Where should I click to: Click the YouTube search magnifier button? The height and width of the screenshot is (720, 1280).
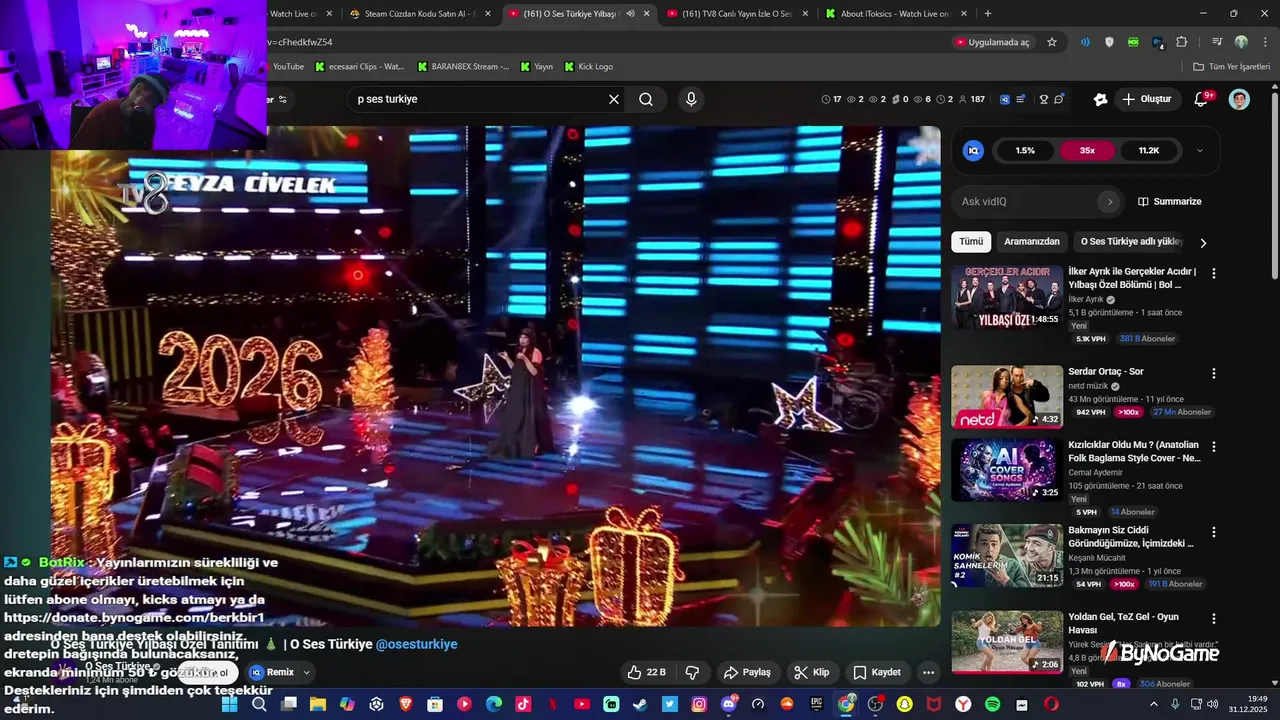(x=646, y=99)
